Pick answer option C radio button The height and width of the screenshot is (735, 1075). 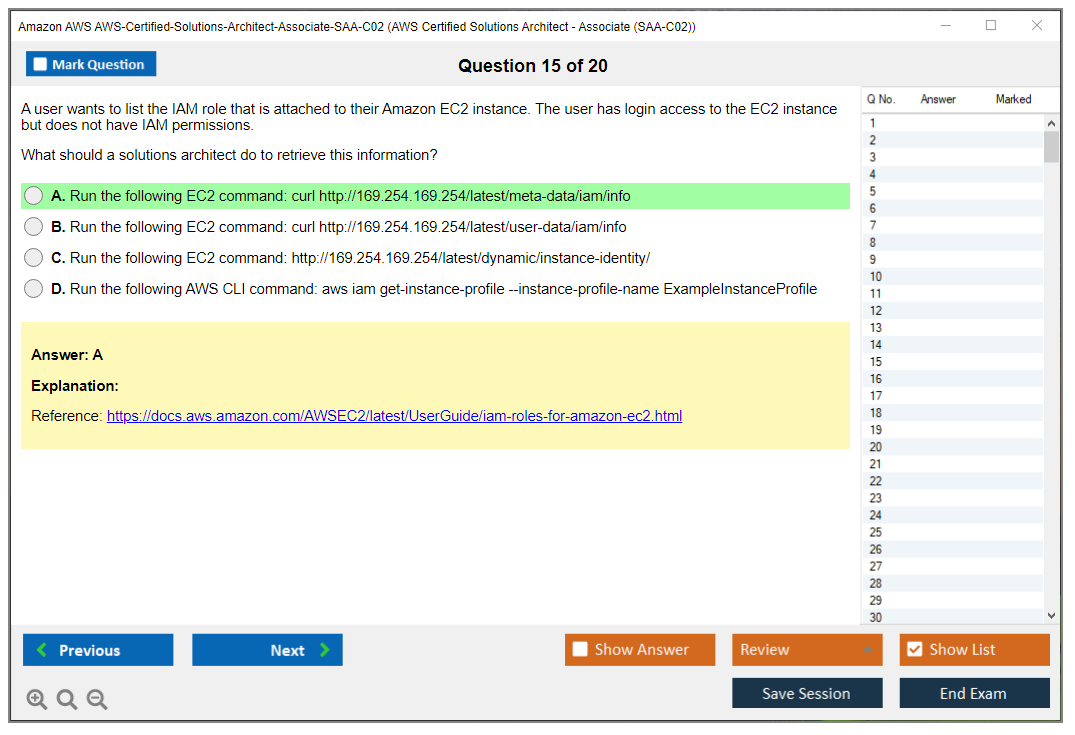(x=34, y=258)
